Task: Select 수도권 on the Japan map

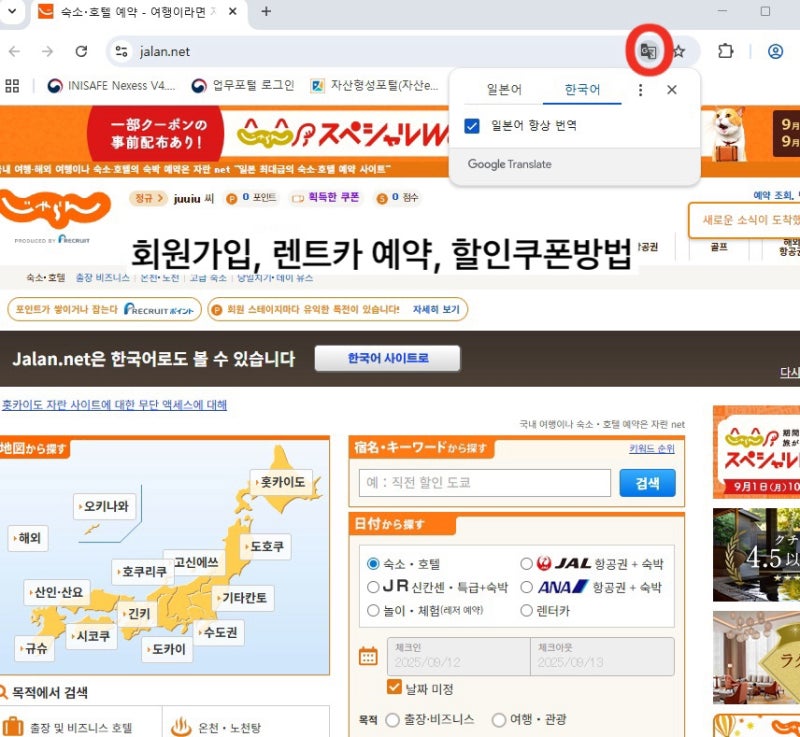Action: tap(218, 632)
